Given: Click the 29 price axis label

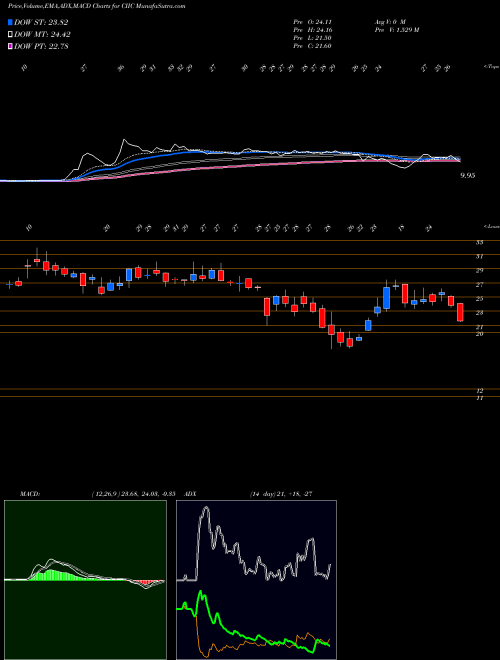Looking at the screenshot, I should pos(479,271).
